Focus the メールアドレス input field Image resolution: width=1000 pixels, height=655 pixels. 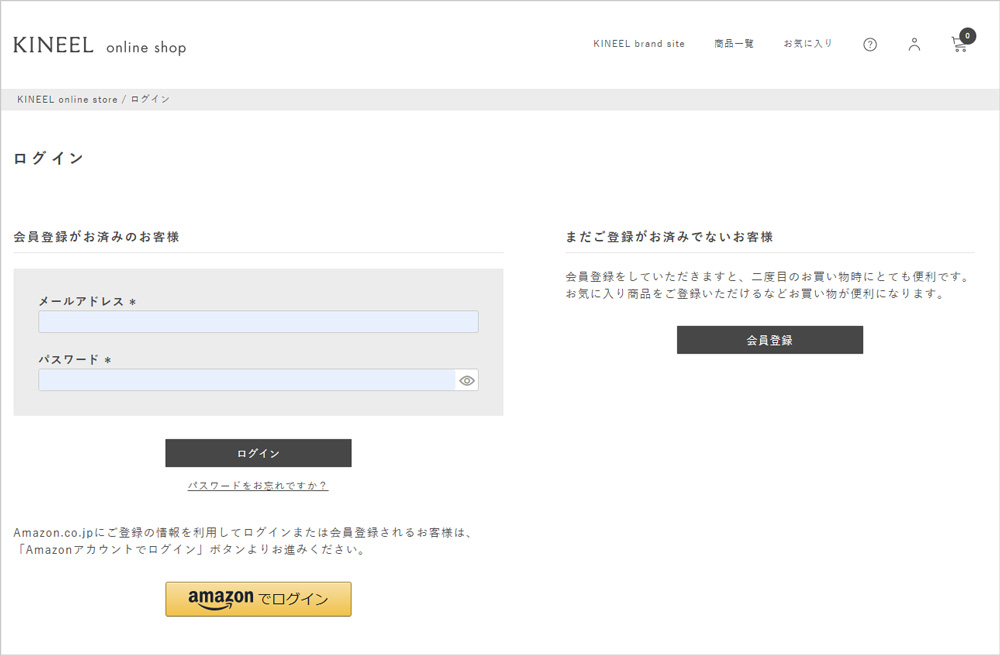point(258,322)
